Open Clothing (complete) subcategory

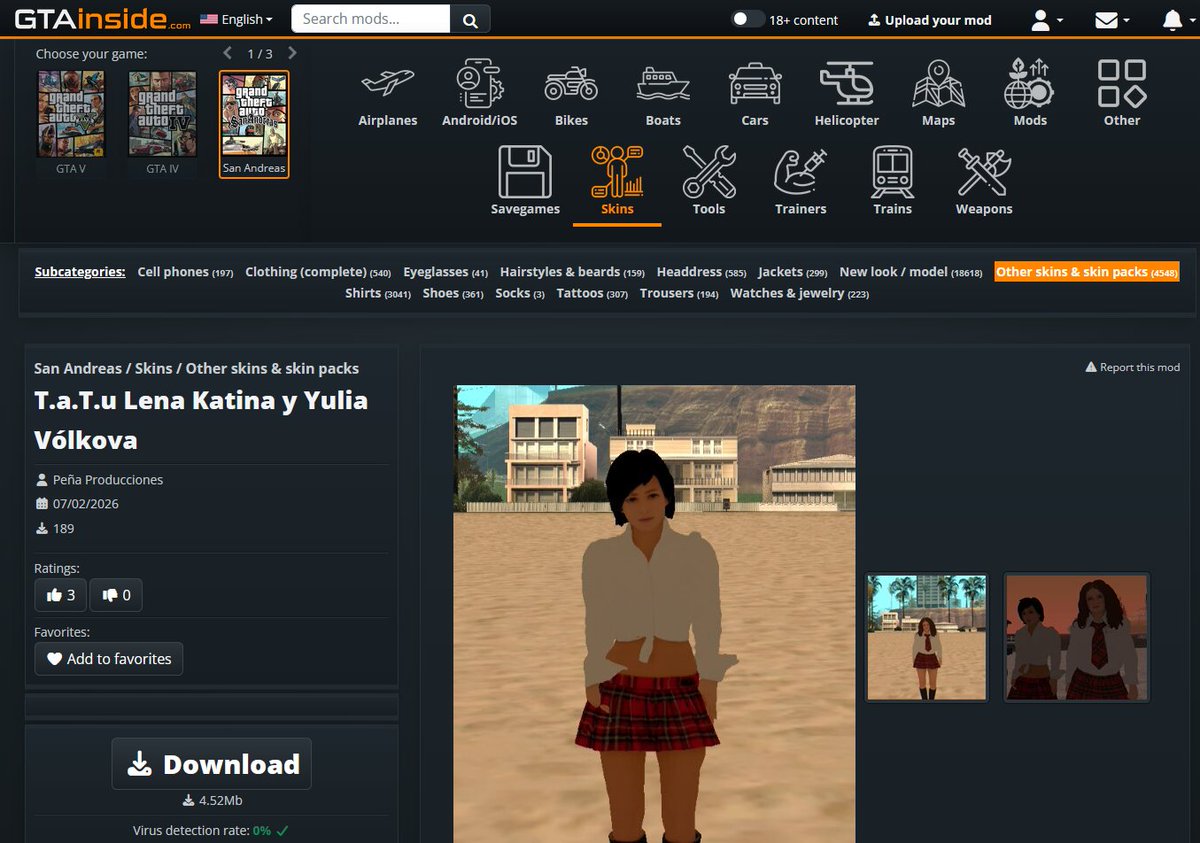318,272
